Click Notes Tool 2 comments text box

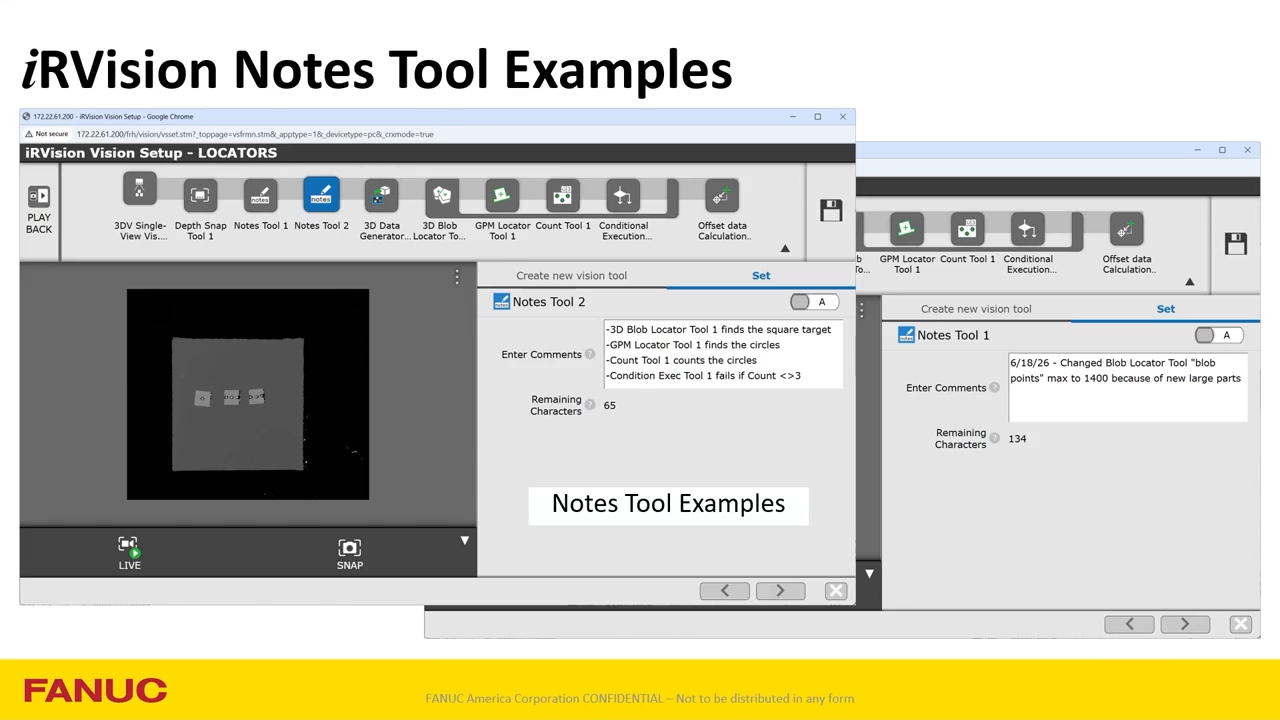click(x=722, y=353)
